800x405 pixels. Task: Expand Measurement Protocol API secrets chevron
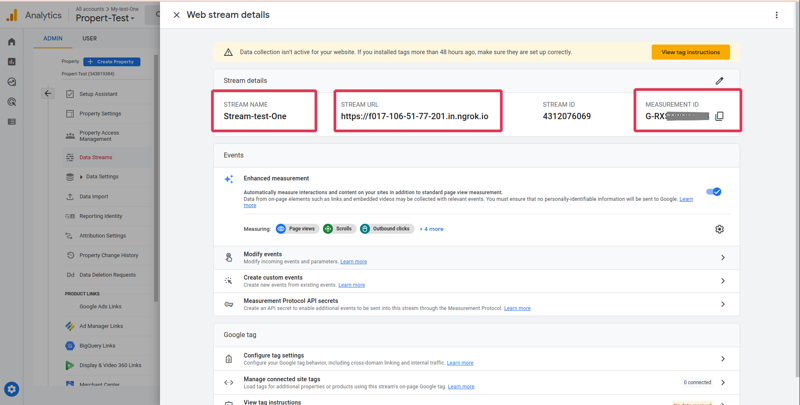[723, 304]
